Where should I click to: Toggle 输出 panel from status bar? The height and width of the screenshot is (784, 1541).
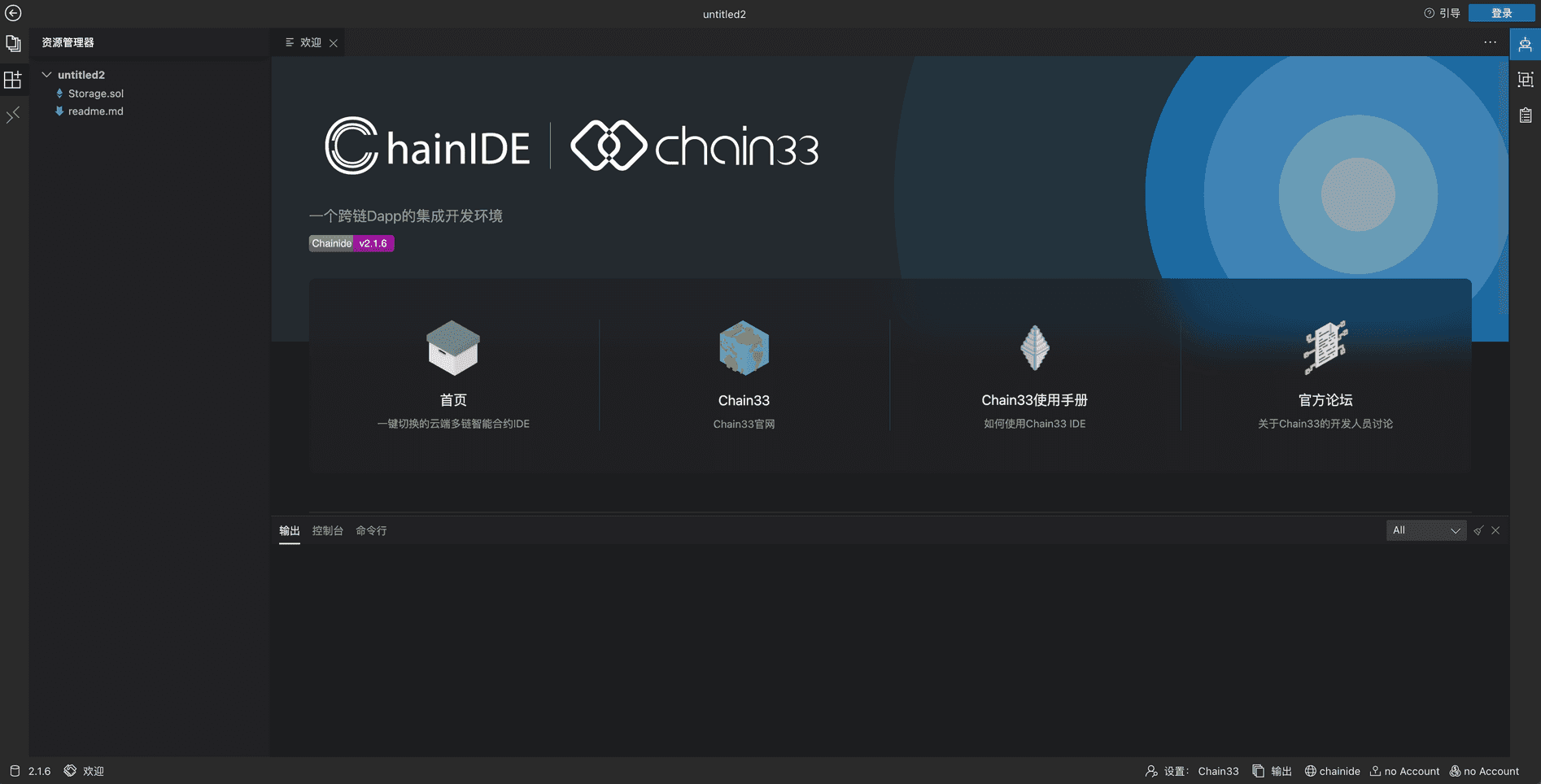pyautogui.click(x=1273, y=771)
